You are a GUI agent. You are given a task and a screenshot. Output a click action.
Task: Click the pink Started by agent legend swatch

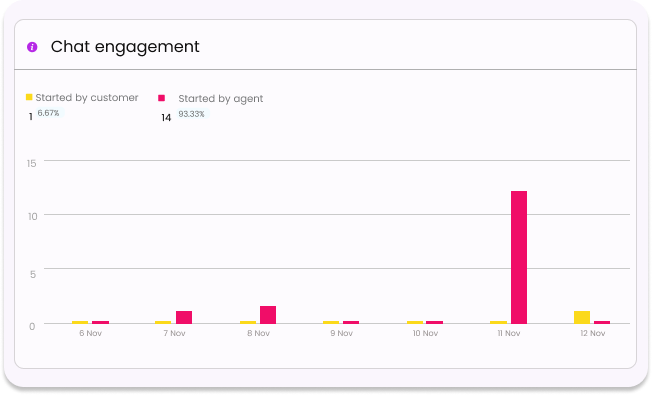tap(161, 98)
